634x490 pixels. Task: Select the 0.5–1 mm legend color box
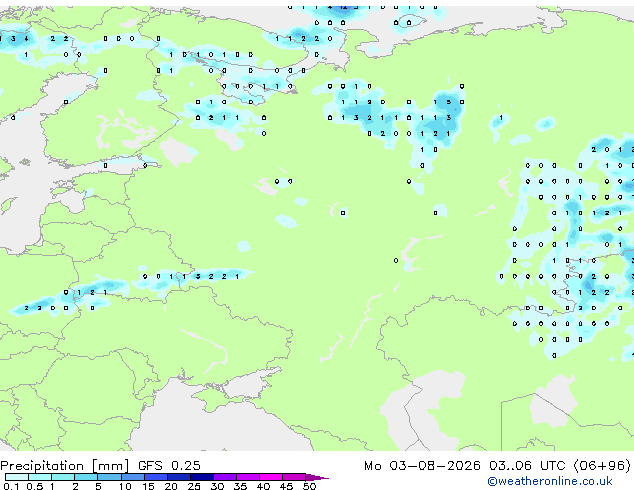(40, 477)
